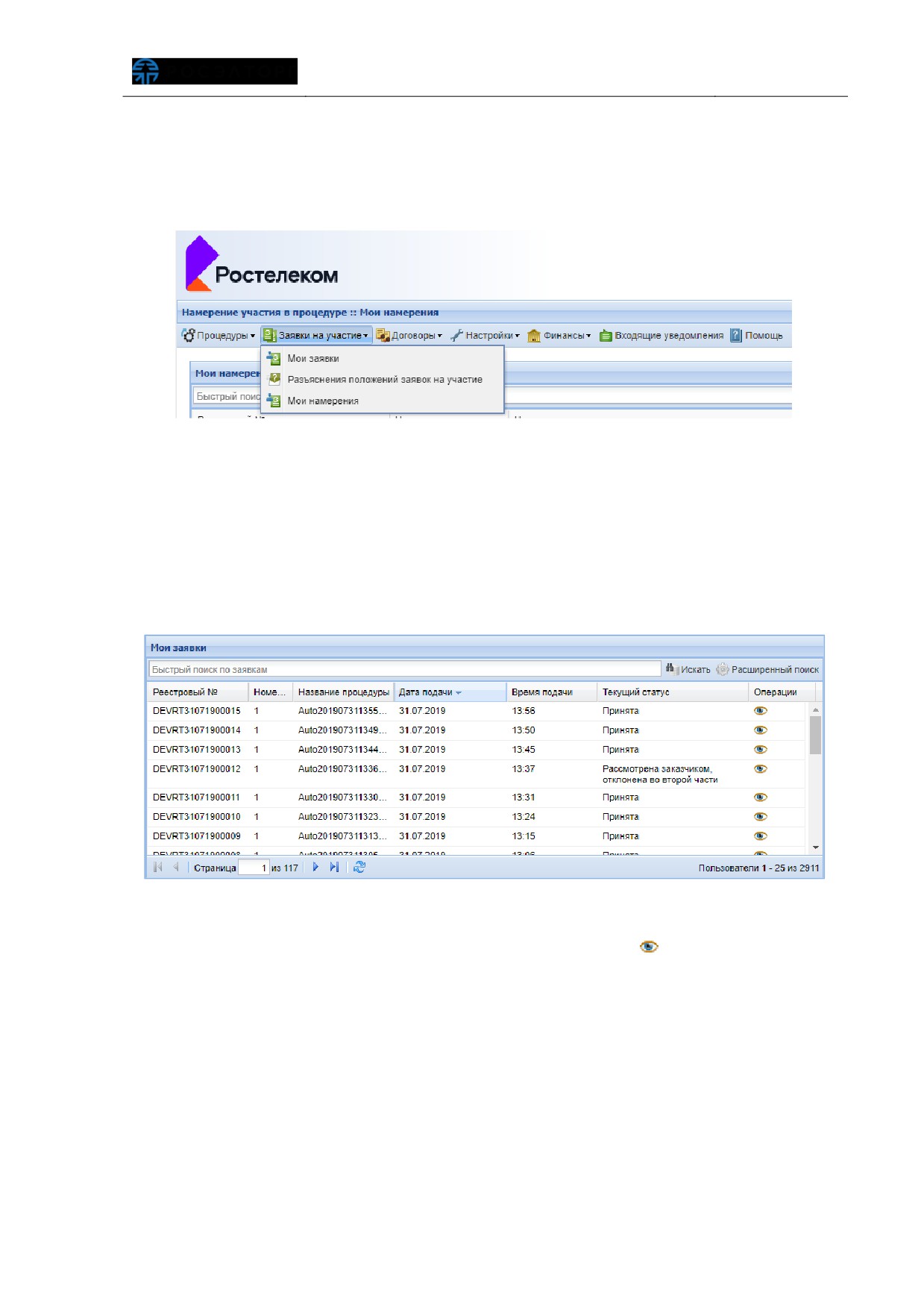The width and height of the screenshot is (924, 1307).
Task: View application DEVRT31071900015 via eye icon
Action: tap(761, 711)
